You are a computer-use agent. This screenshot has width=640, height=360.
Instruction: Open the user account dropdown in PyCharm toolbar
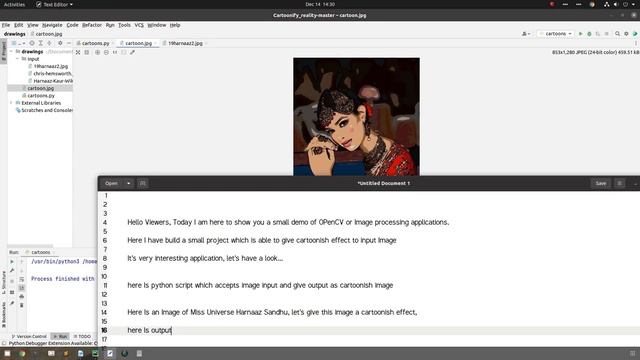click(526, 34)
